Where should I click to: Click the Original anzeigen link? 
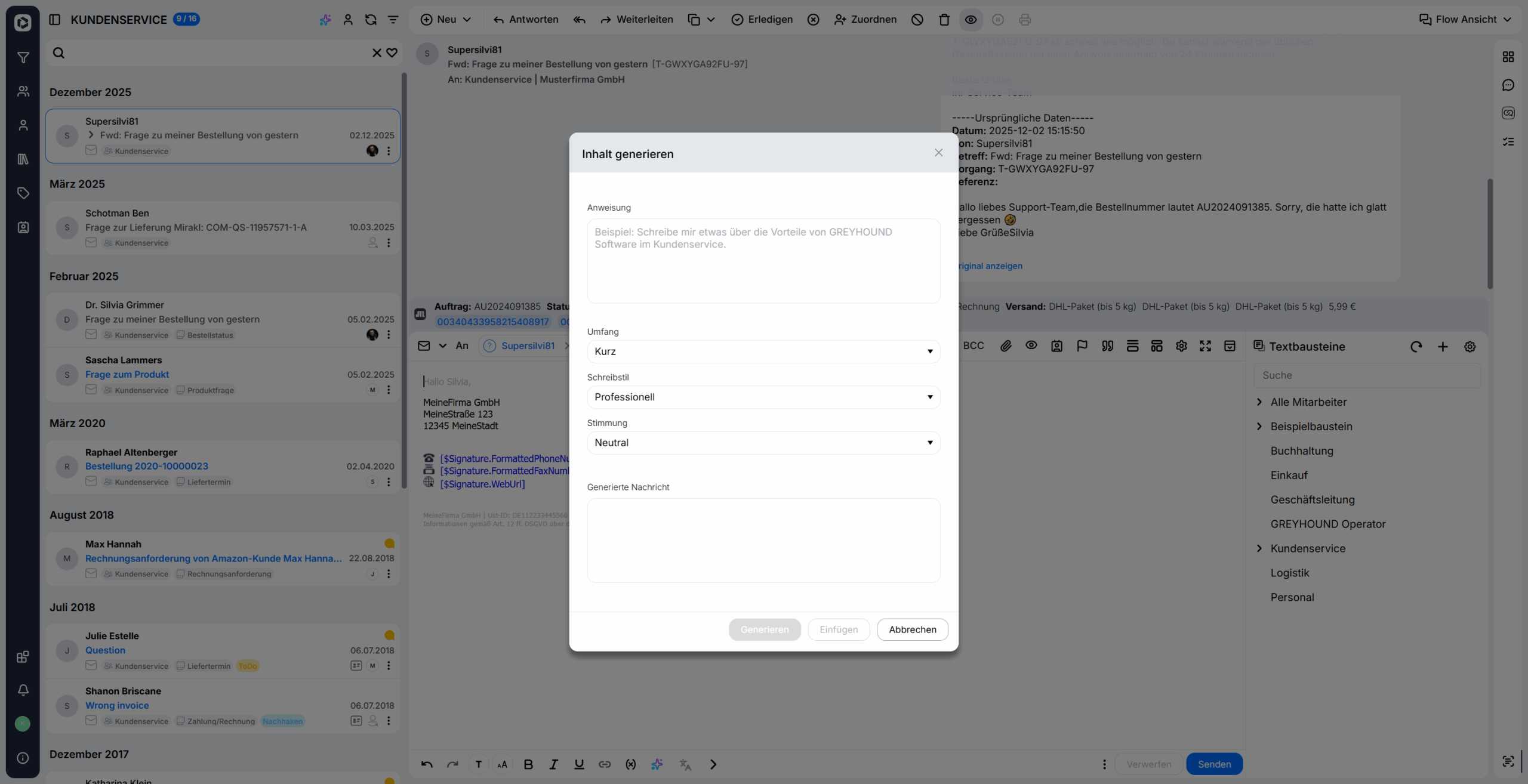pyautogui.click(x=990, y=266)
